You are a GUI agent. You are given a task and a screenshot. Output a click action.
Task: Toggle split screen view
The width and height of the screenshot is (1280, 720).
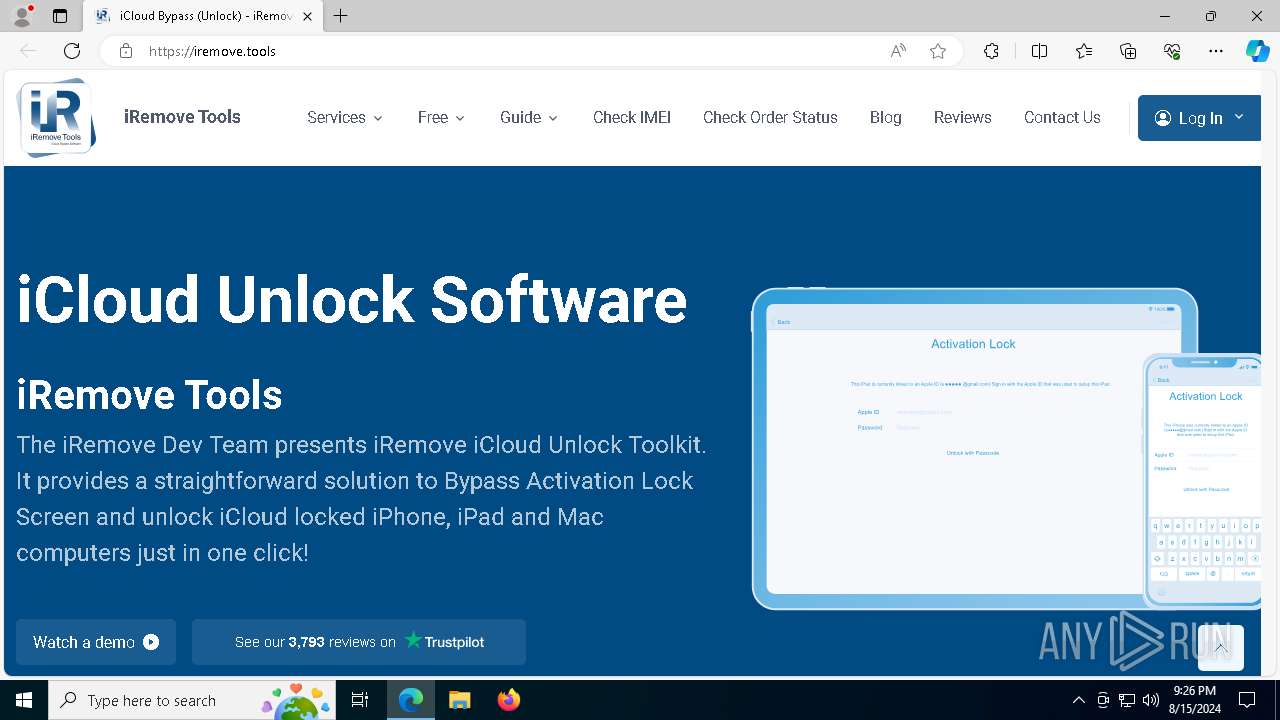[x=1039, y=51]
